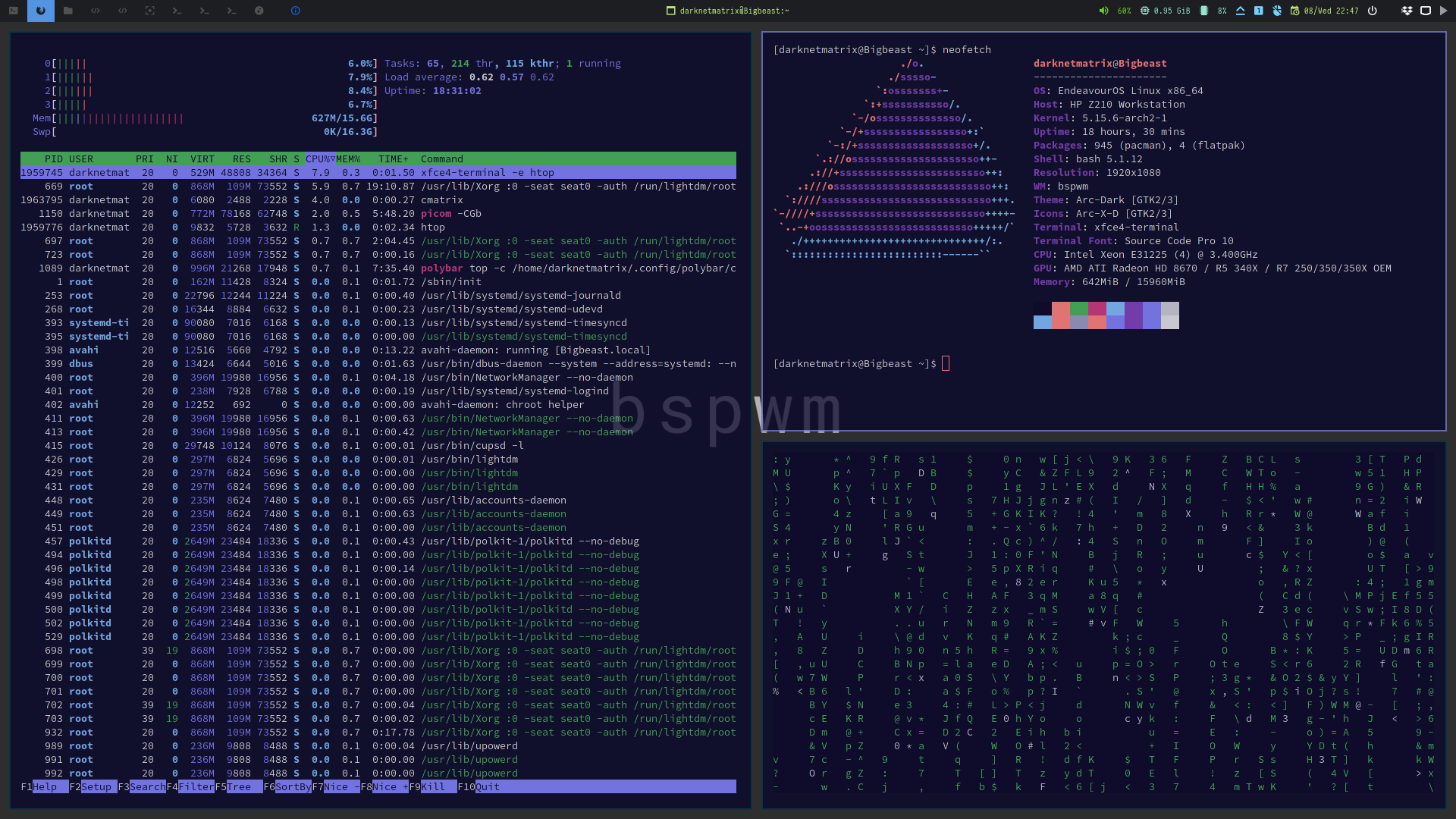
Task: Click the CPU 0 usage meter bar
Action: (x=211, y=63)
